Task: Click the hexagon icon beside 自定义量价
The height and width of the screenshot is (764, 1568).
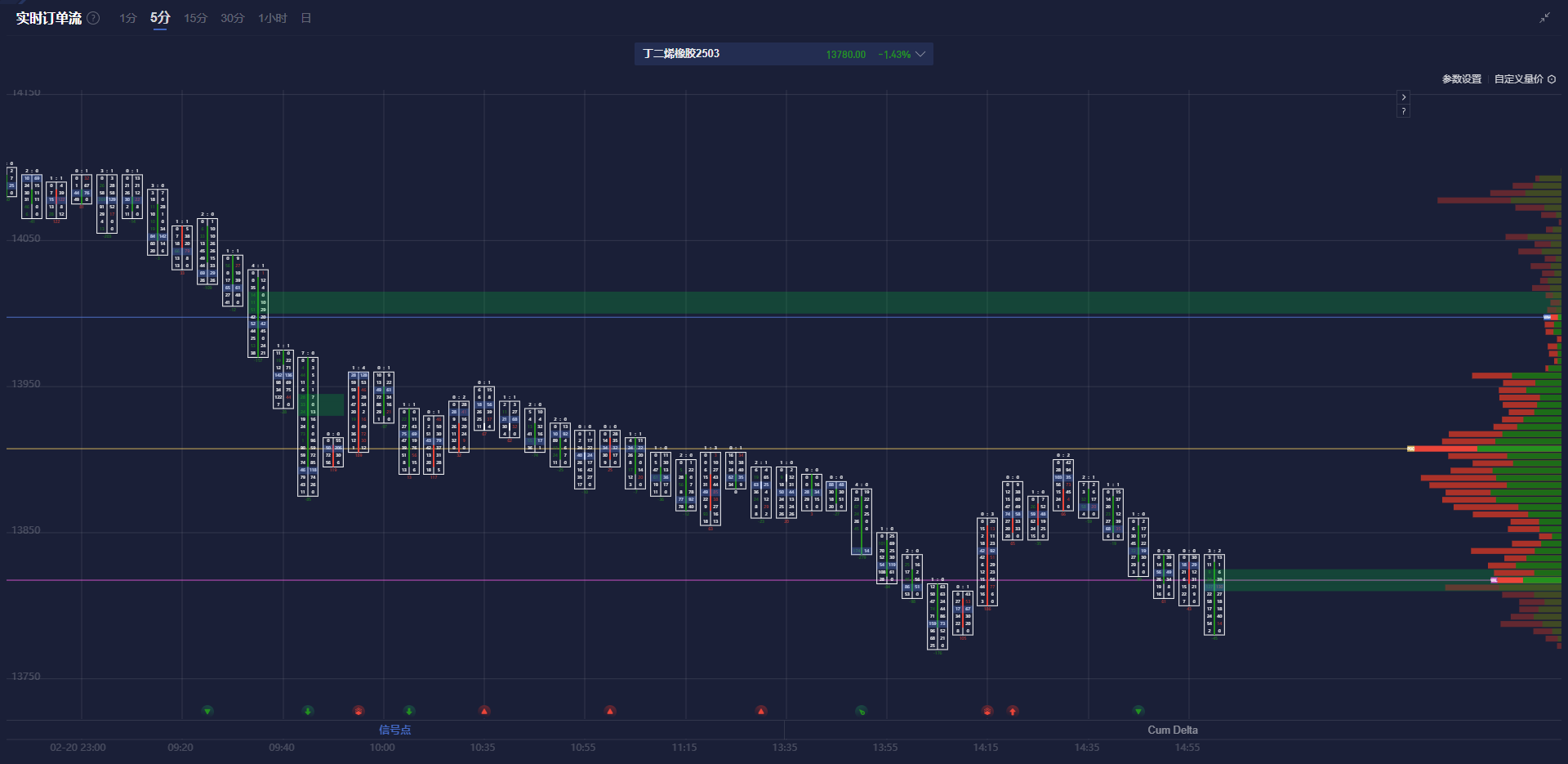Action: 1552,79
